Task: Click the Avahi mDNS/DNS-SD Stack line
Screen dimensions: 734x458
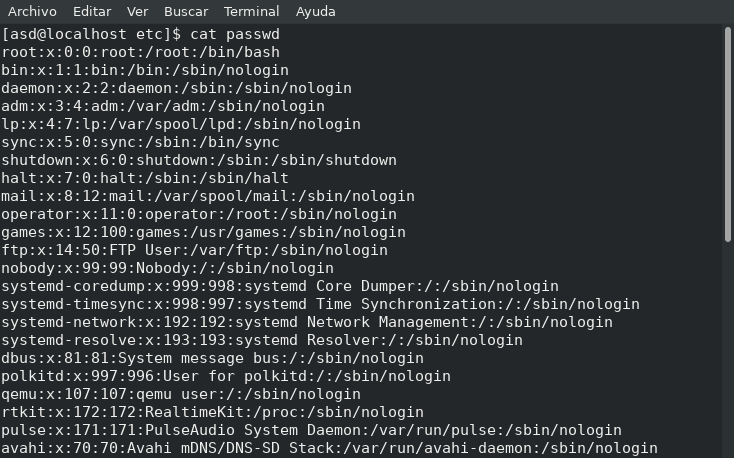Action: pos(329,448)
